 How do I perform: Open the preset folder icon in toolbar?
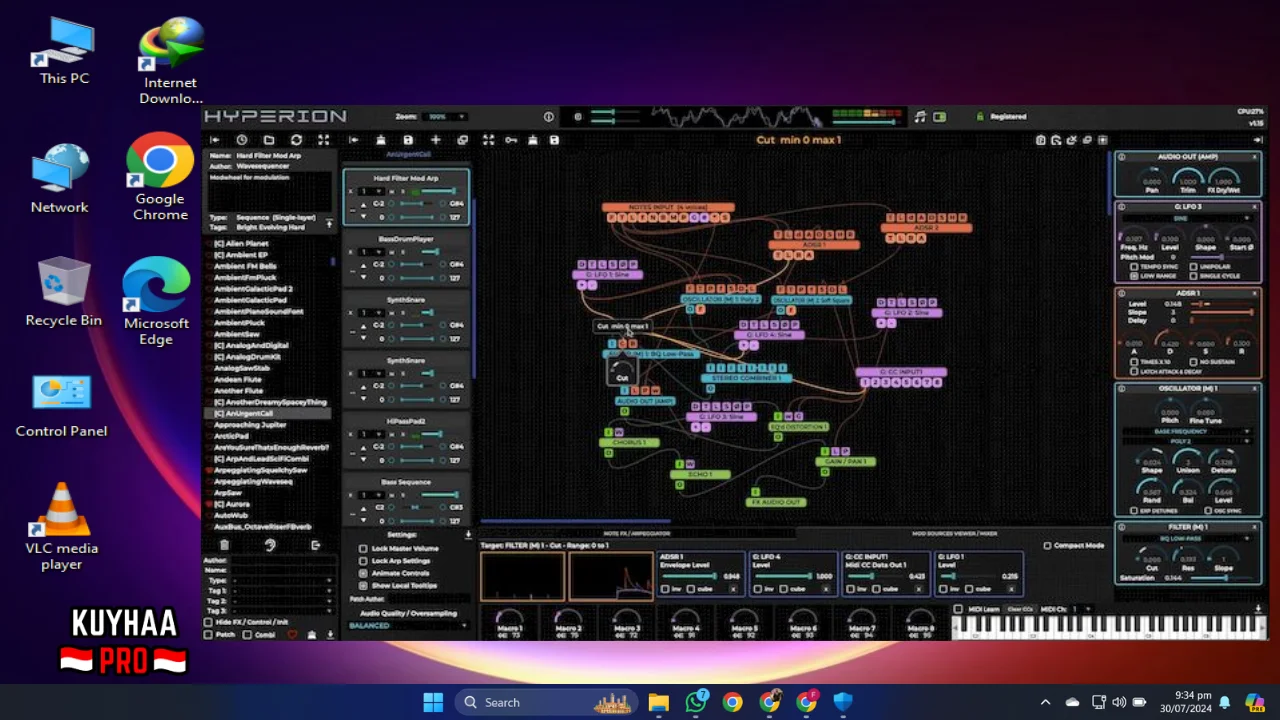(269, 140)
